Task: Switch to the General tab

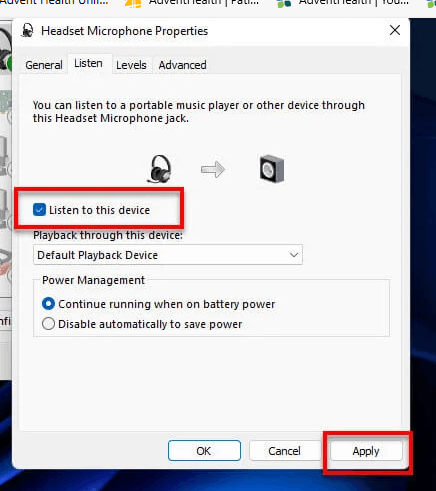Action: (x=44, y=65)
